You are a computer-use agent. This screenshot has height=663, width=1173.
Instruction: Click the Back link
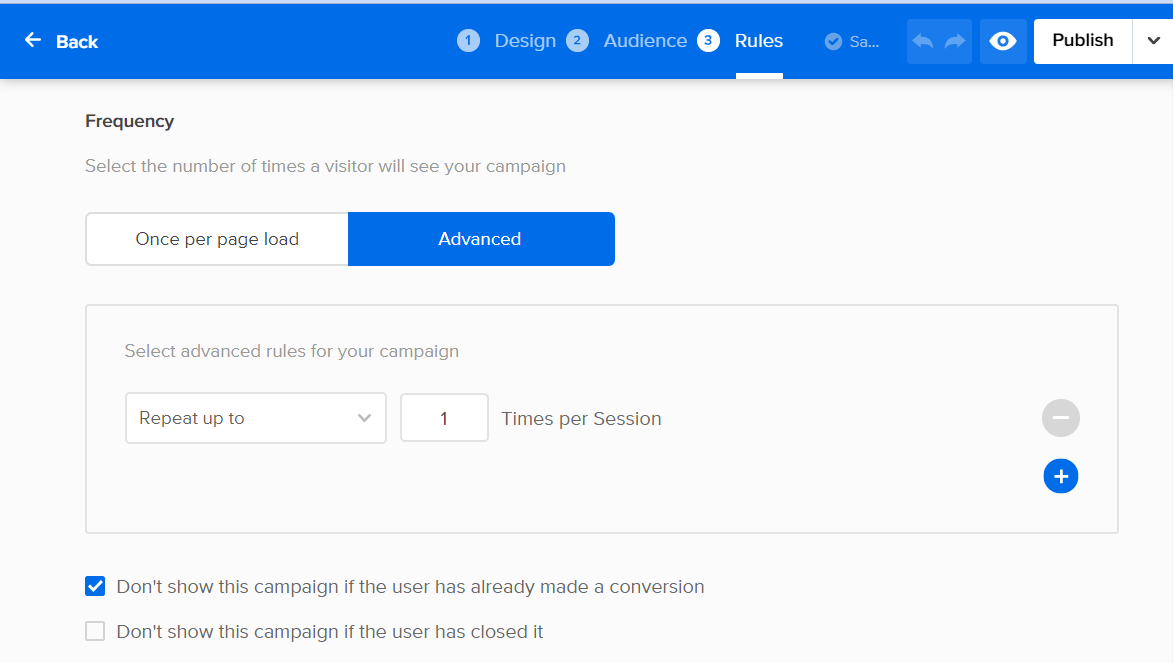[77, 41]
